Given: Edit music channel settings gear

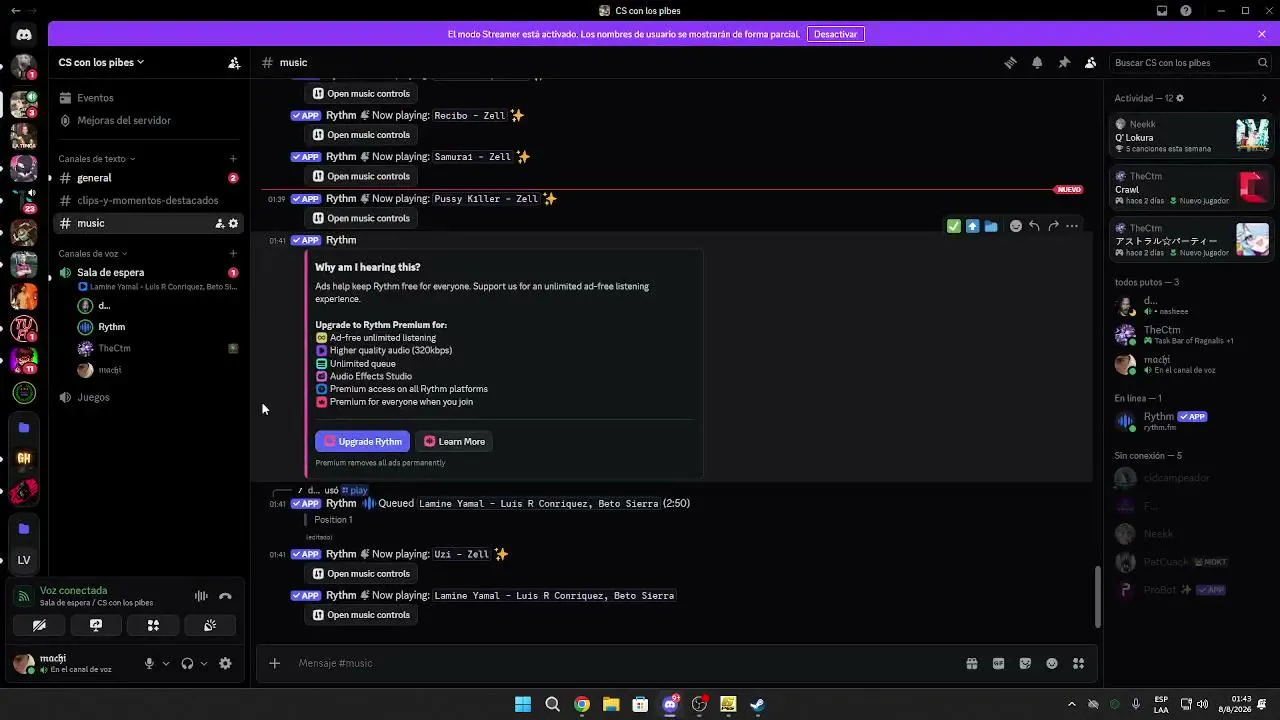Looking at the screenshot, I should (x=234, y=223).
